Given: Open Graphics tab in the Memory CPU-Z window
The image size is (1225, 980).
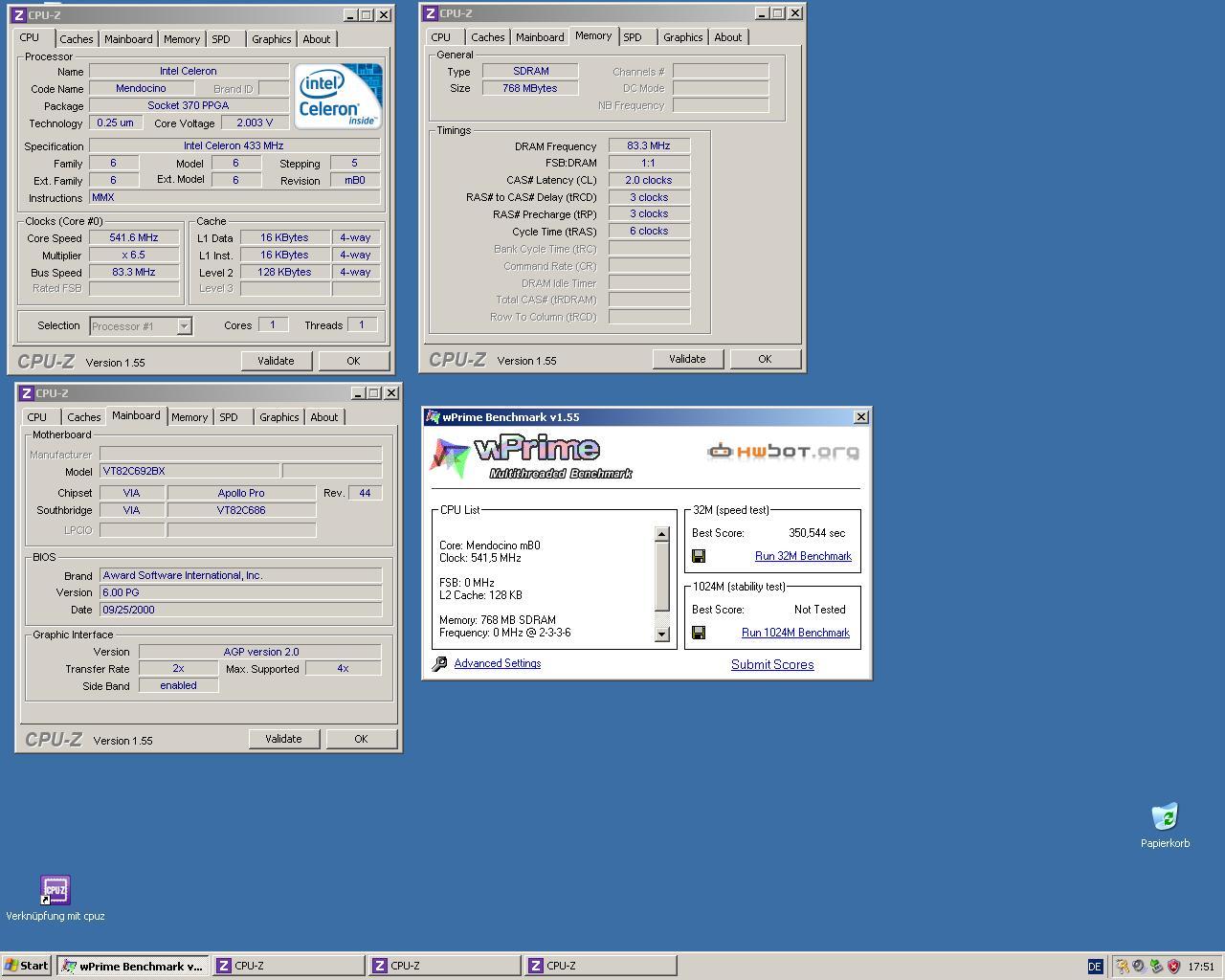Looking at the screenshot, I should (x=683, y=37).
